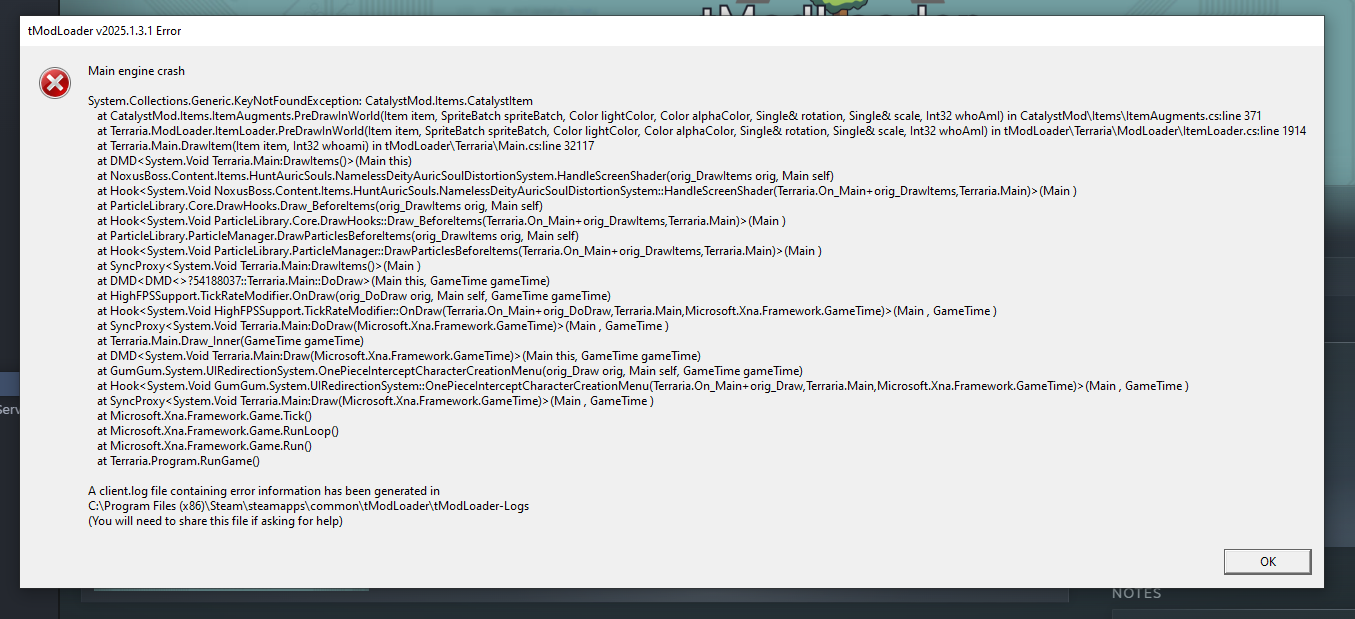Click the HighFPSSupport.TickRateModifier.OnDraw line

point(353,296)
